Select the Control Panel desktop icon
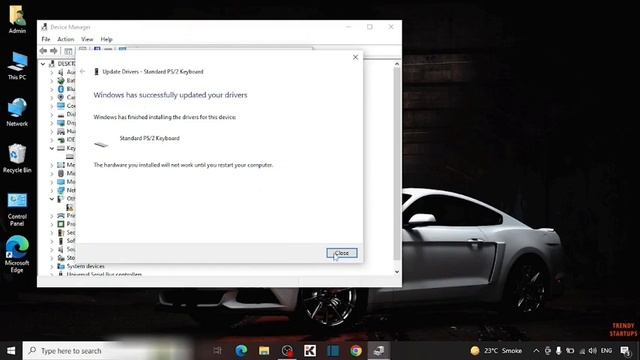Image resolution: width=640 pixels, height=360 pixels. coord(17,209)
